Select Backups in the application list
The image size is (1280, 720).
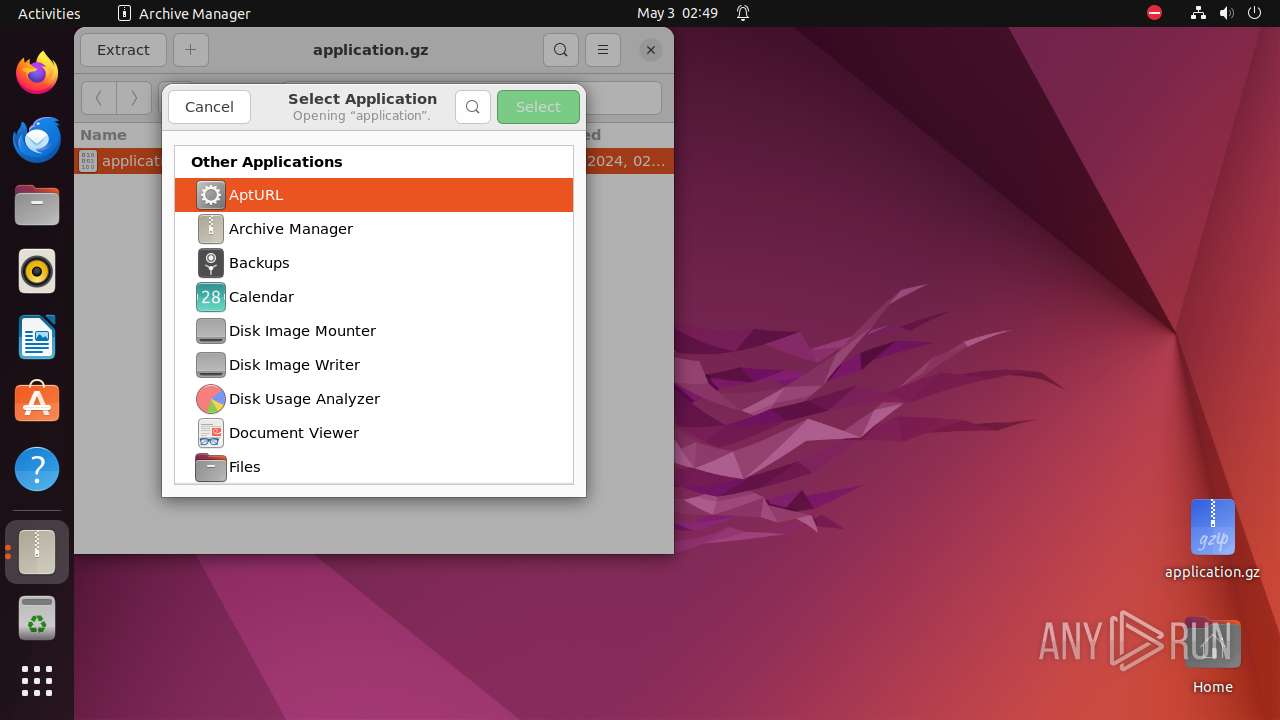pos(374,263)
